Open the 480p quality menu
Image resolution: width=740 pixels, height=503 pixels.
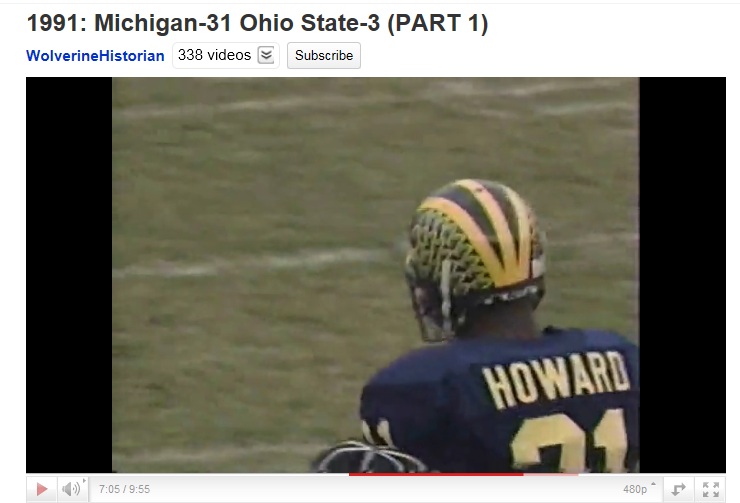click(635, 489)
